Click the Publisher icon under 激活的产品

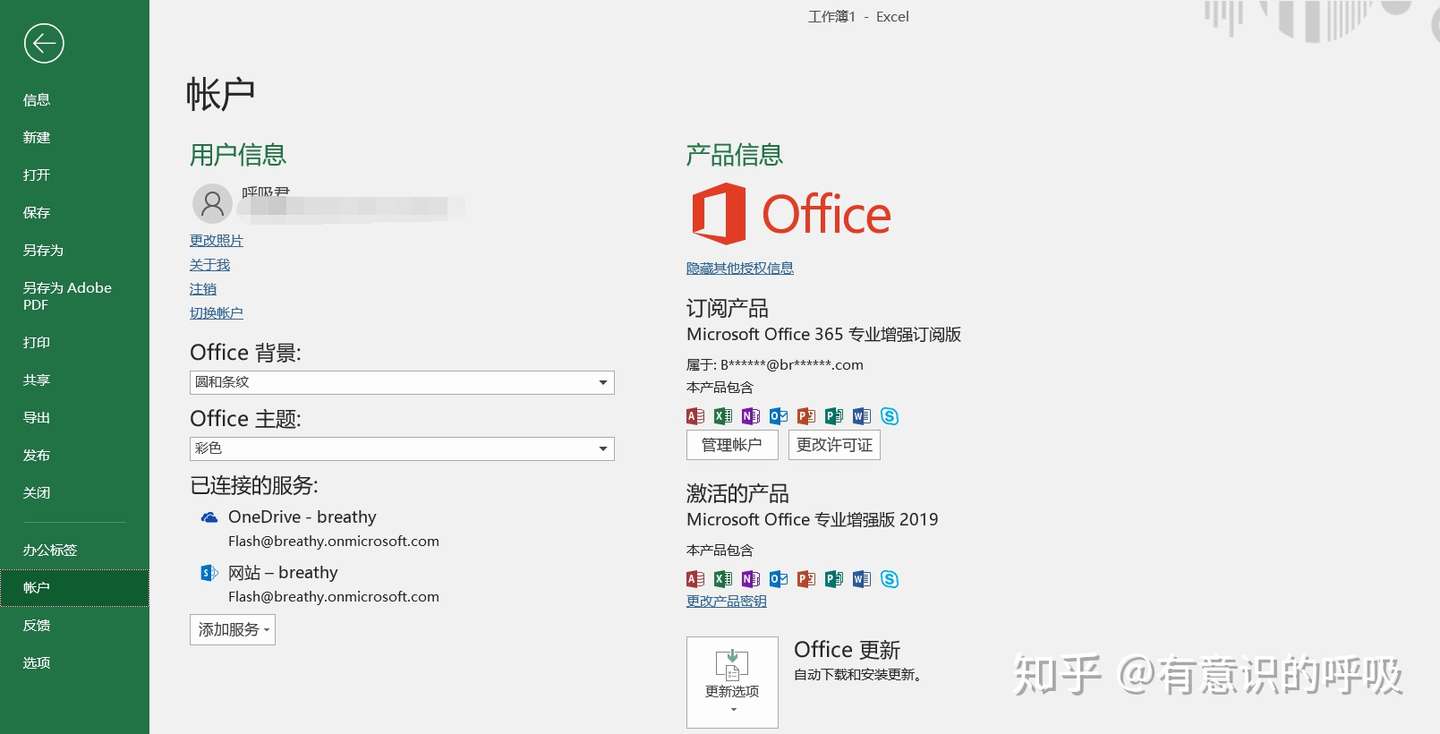[834, 579]
